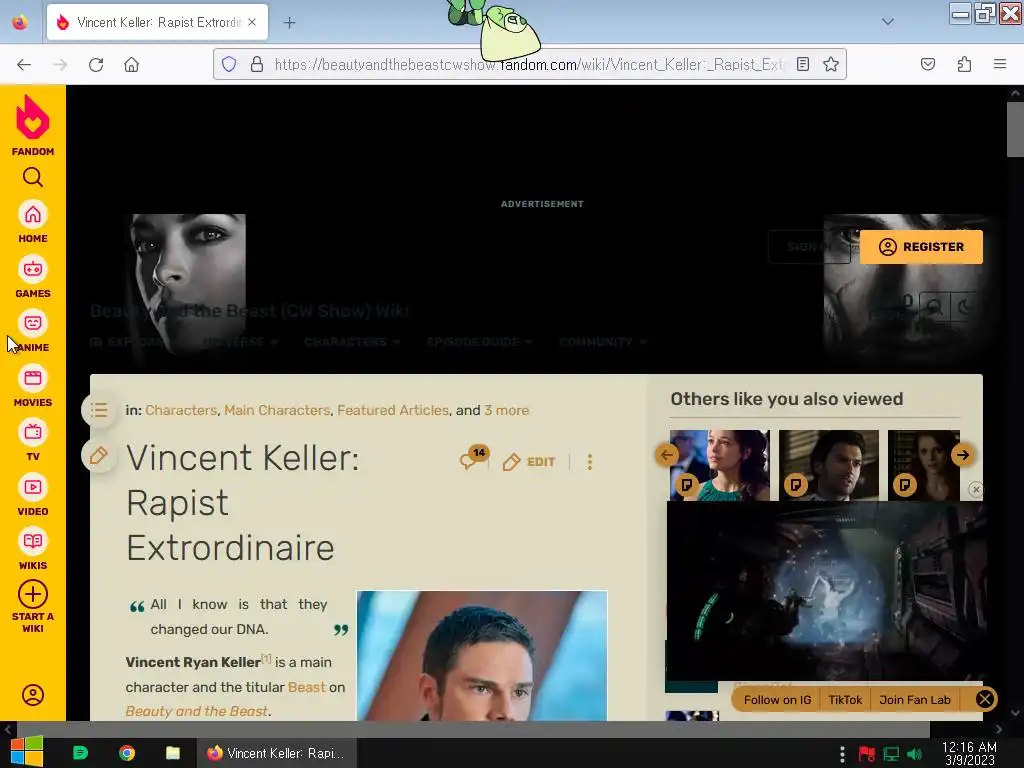1024x768 pixels.
Task: Open a new tab with plus
Action: click(x=289, y=22)
